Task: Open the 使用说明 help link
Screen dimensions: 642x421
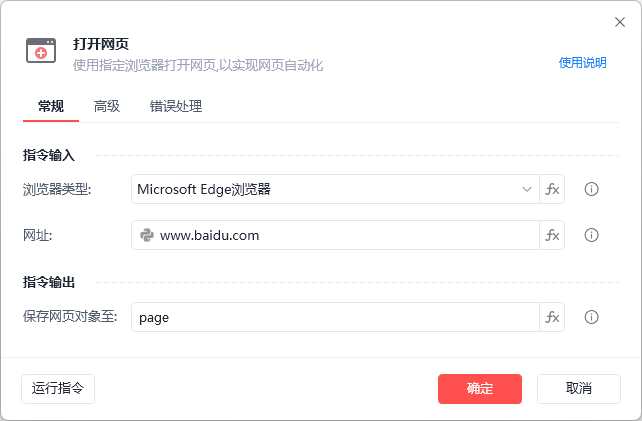Action: pos(582,63)
